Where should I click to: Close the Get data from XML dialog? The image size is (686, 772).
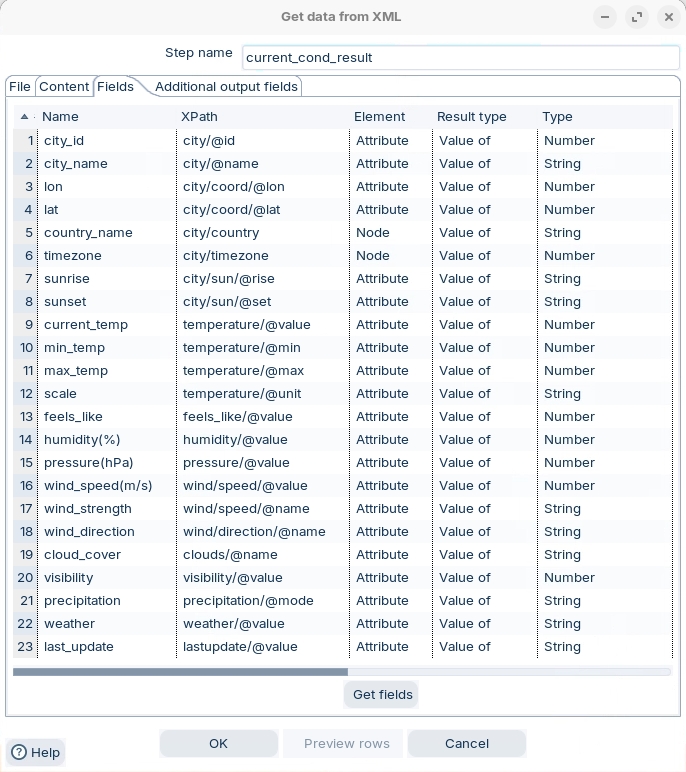click(x=668, y=17)
